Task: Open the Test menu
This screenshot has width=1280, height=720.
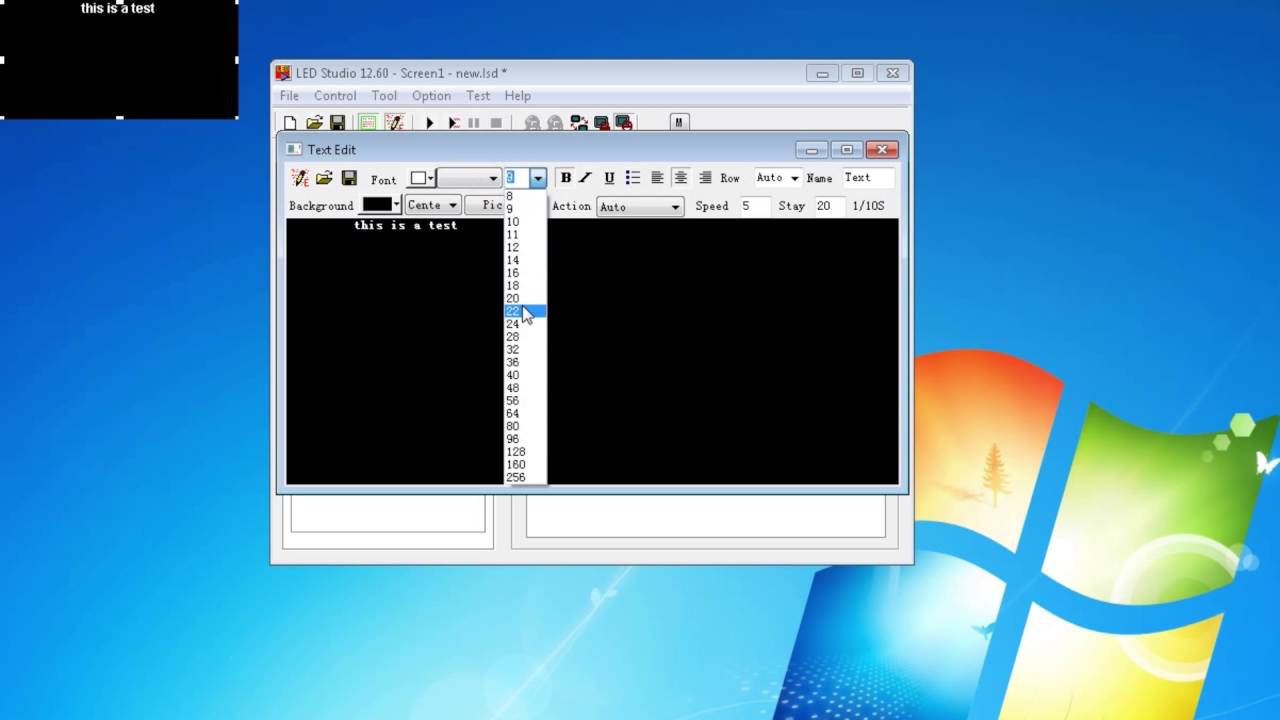Action: coord(478,96)
